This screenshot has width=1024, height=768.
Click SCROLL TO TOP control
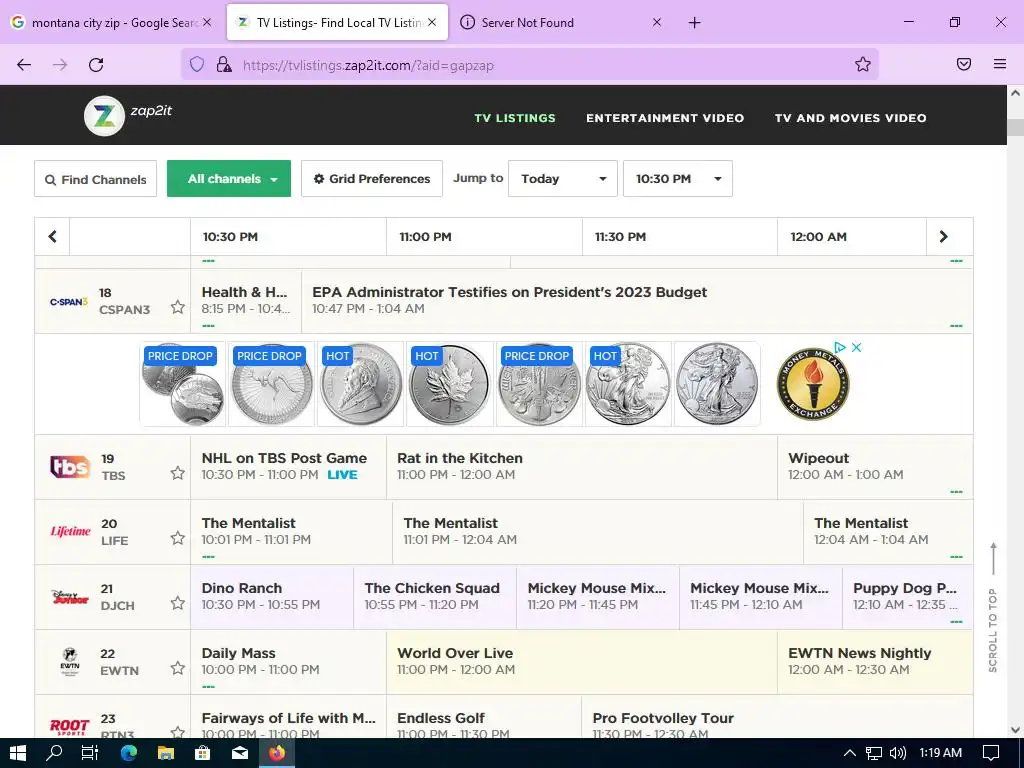tap(993, 607)
